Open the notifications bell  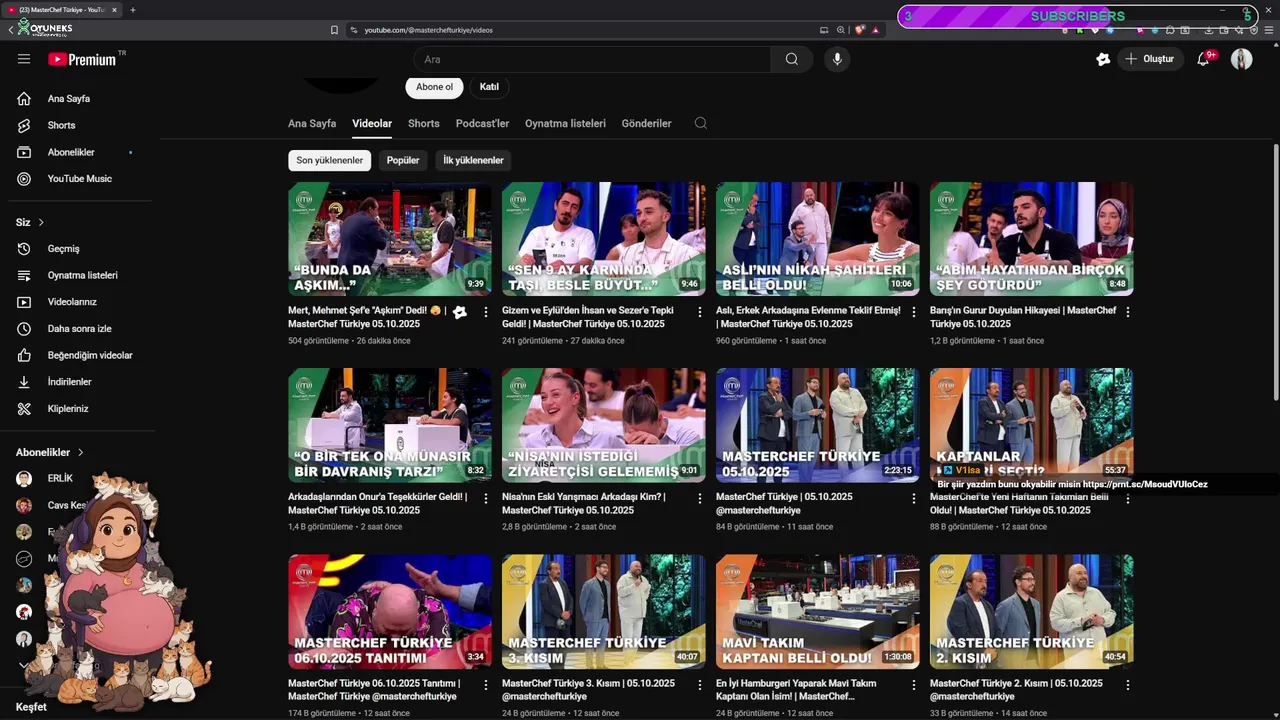[x=1204, y=59]
